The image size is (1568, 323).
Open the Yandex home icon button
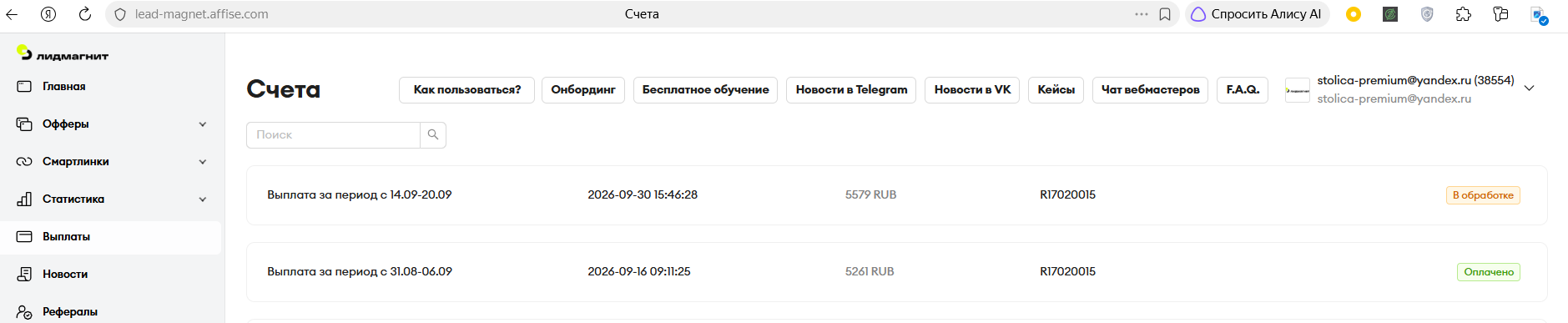point(48,14)
